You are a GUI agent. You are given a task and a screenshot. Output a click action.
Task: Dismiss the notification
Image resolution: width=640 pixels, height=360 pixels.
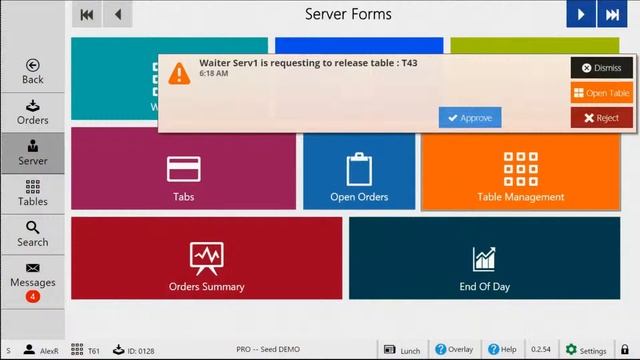point(602,68)
